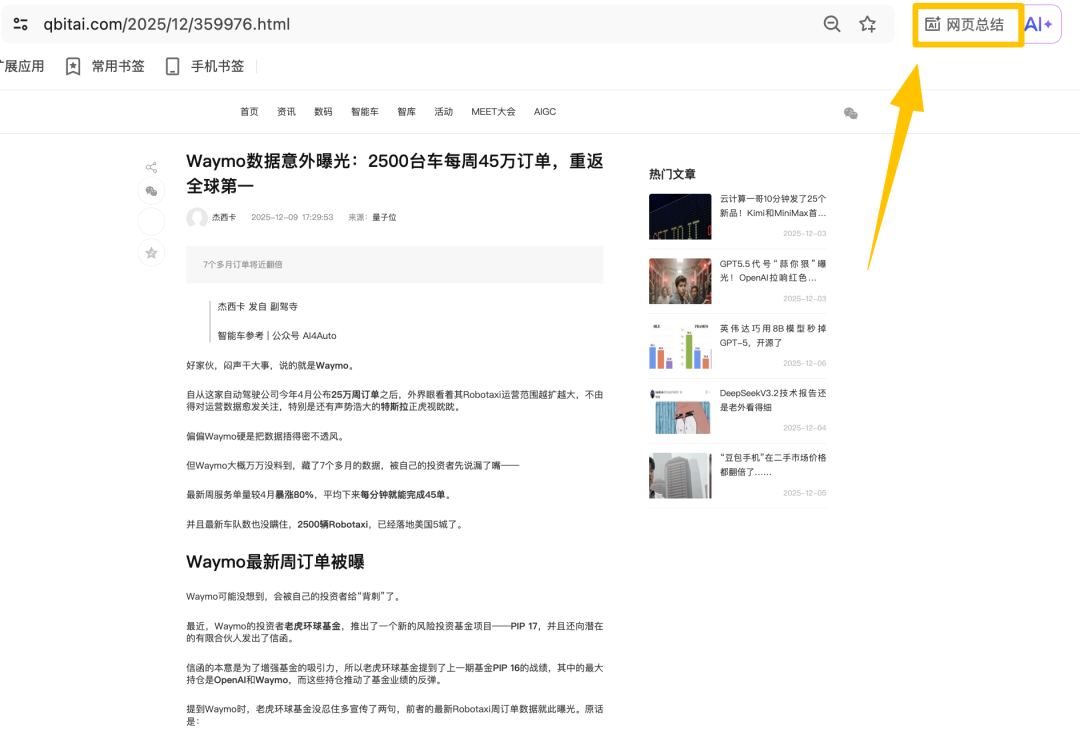Click the 热门文章 section heading
The width and height of the screenshot is (1080, 742).
point(672,174)
